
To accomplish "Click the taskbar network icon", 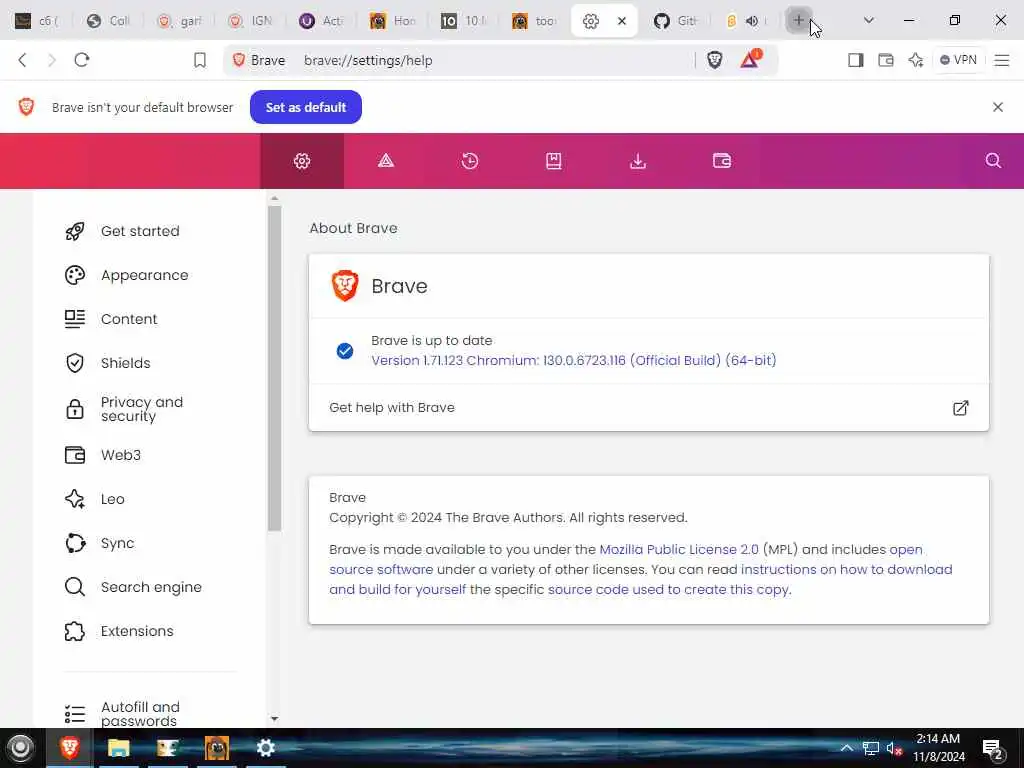I will (871, 748).
